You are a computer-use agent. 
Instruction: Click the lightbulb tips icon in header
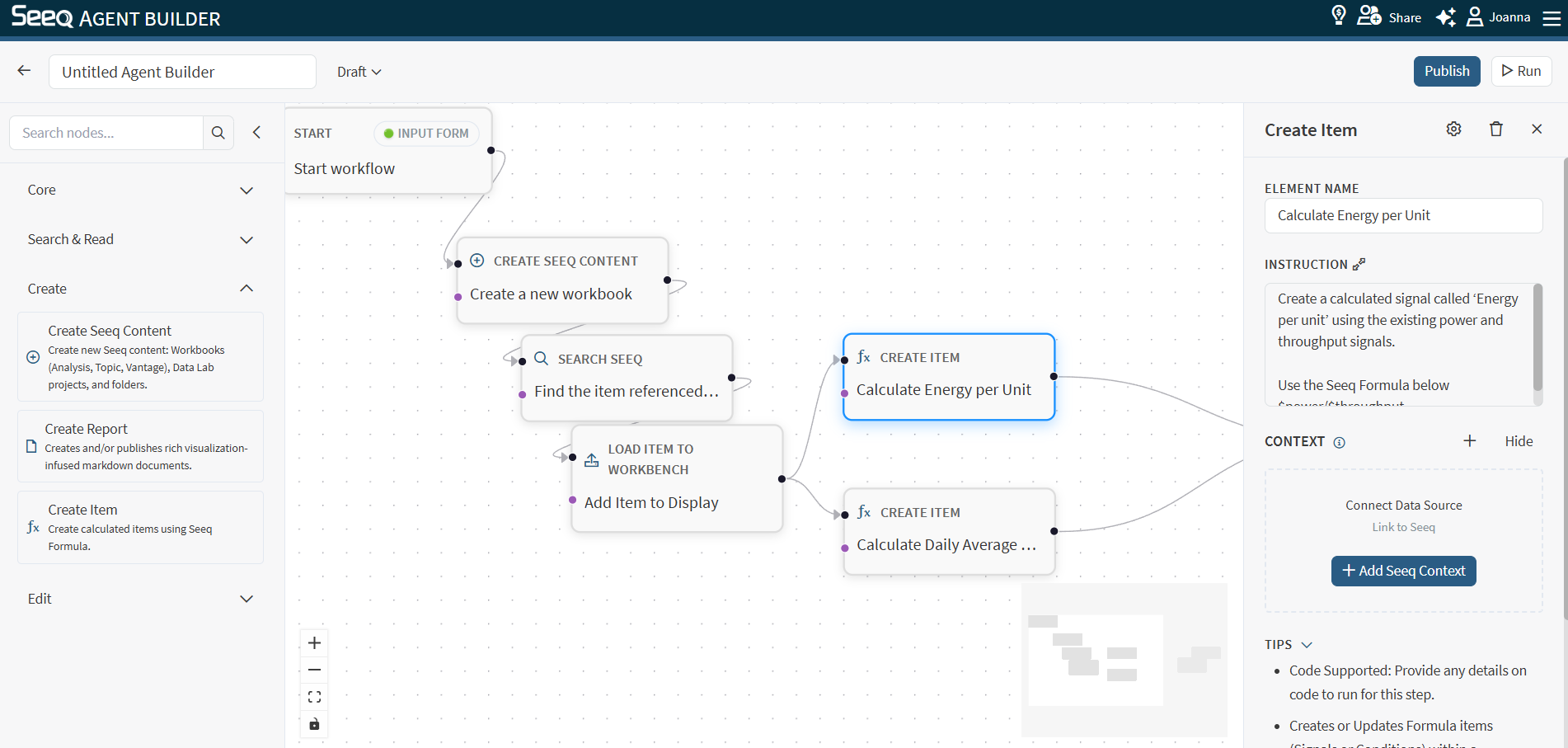[1339, 16]
